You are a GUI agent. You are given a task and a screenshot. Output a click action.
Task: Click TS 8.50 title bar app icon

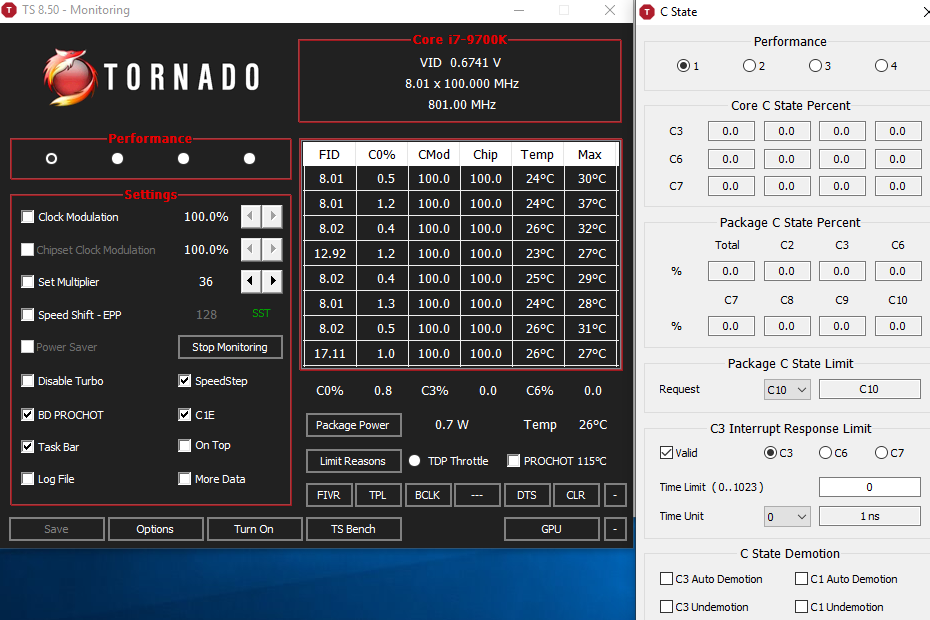pyautogui.click(x=9, y=9)
